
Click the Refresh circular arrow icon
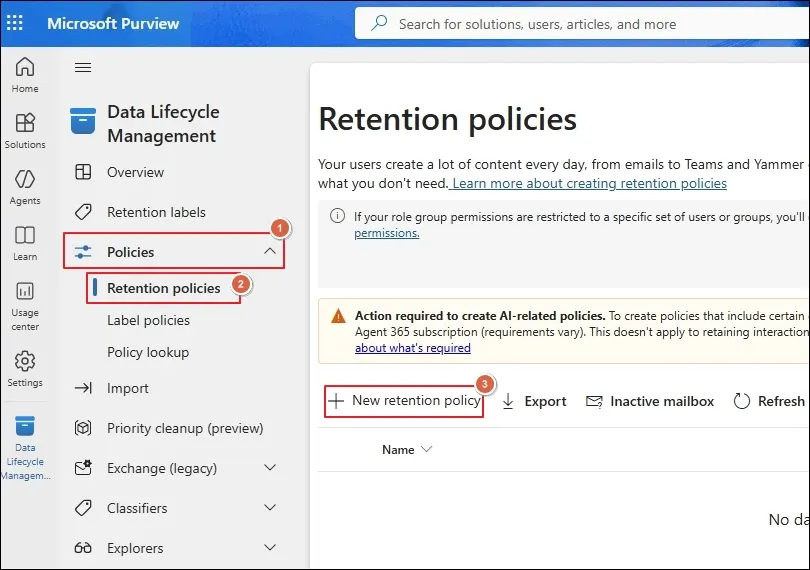[x=741, y=401]
